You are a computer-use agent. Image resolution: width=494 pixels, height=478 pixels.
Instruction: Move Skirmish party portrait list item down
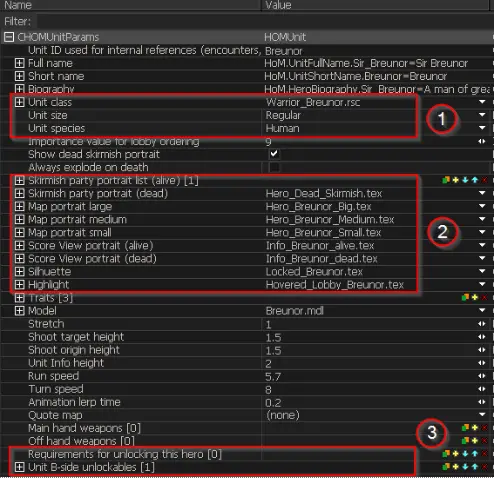(x=465, y=180)
